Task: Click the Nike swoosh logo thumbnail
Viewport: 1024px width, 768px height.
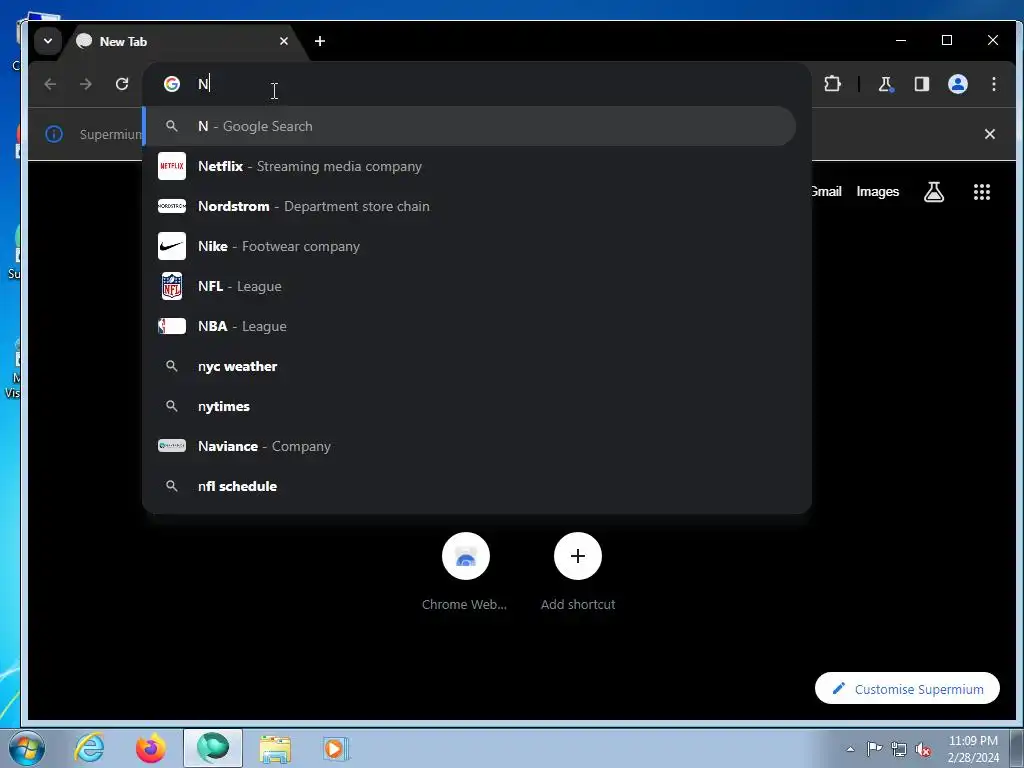Action: [x=172, y=246]
